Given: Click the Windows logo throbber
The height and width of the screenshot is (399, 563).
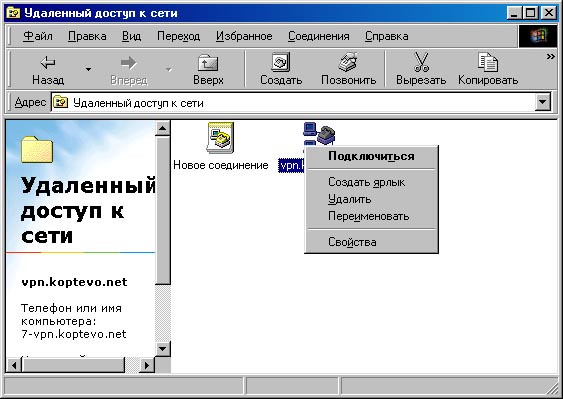Looking at the screenshot, I should tap(538, 36).
